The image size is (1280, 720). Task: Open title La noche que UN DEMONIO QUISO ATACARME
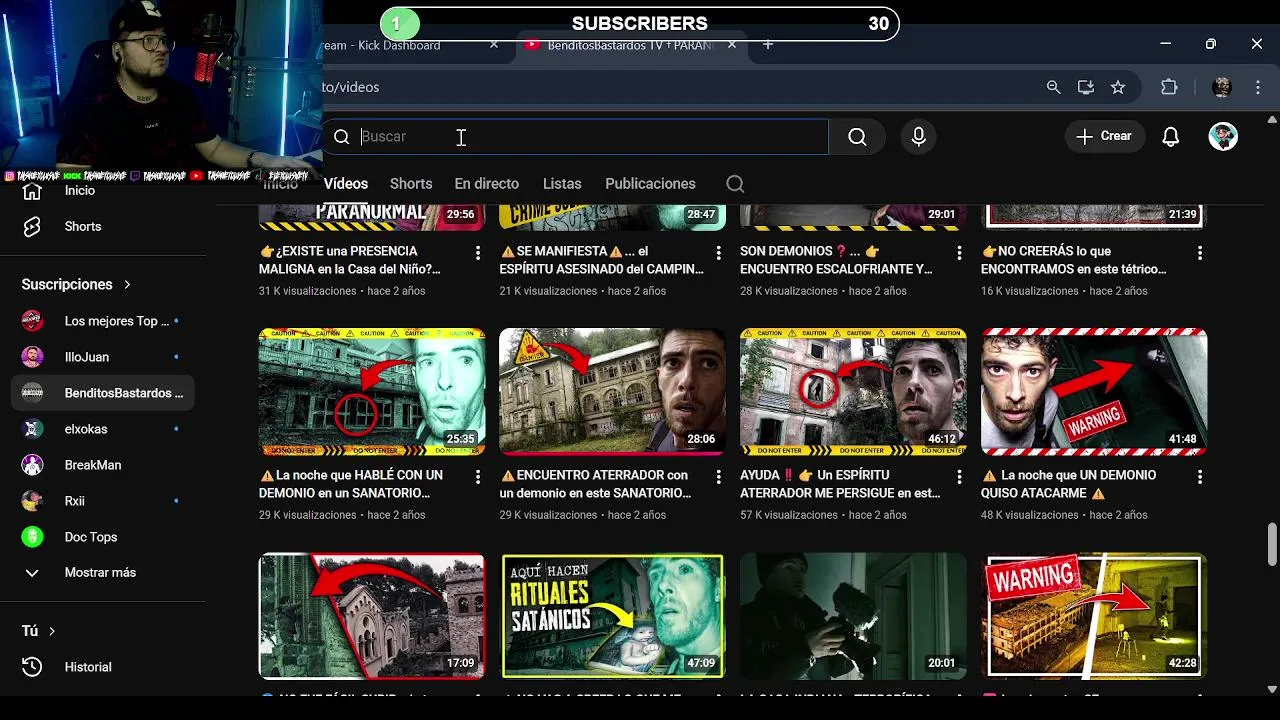pos(1068,484)
